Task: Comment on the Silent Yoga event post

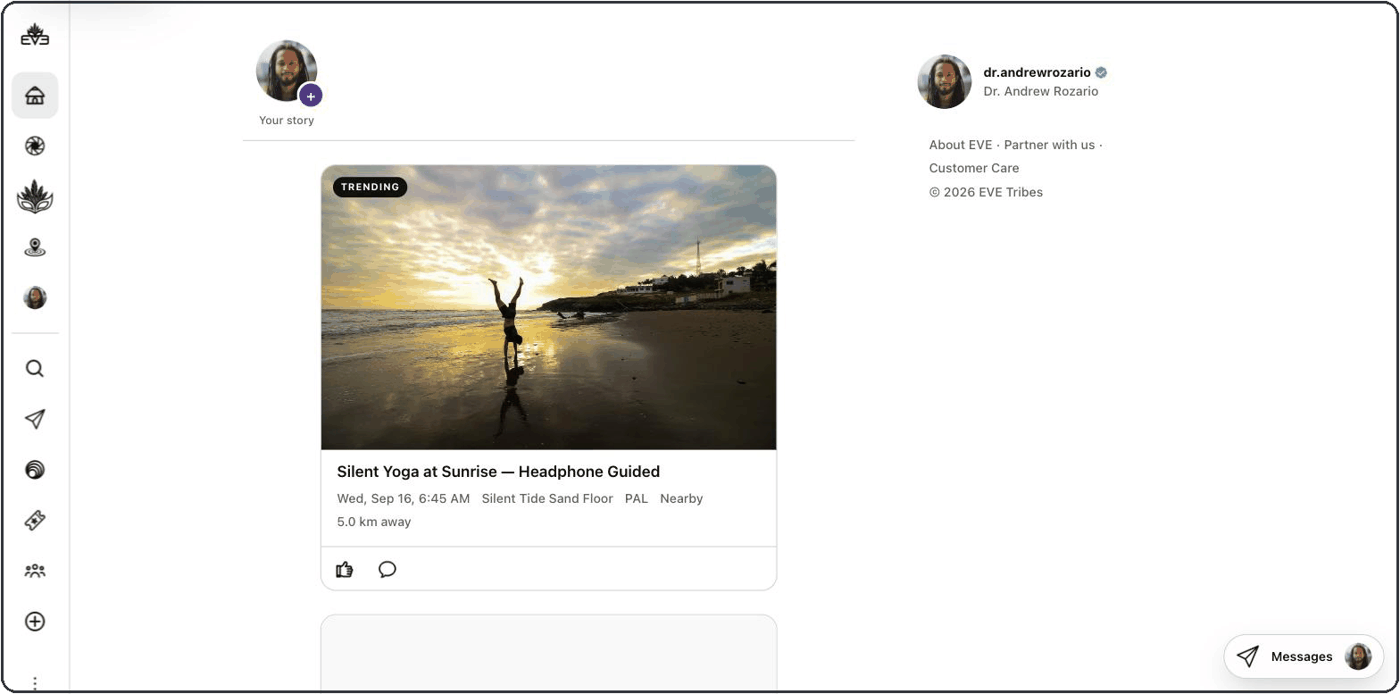Action: tap(387, 570)
